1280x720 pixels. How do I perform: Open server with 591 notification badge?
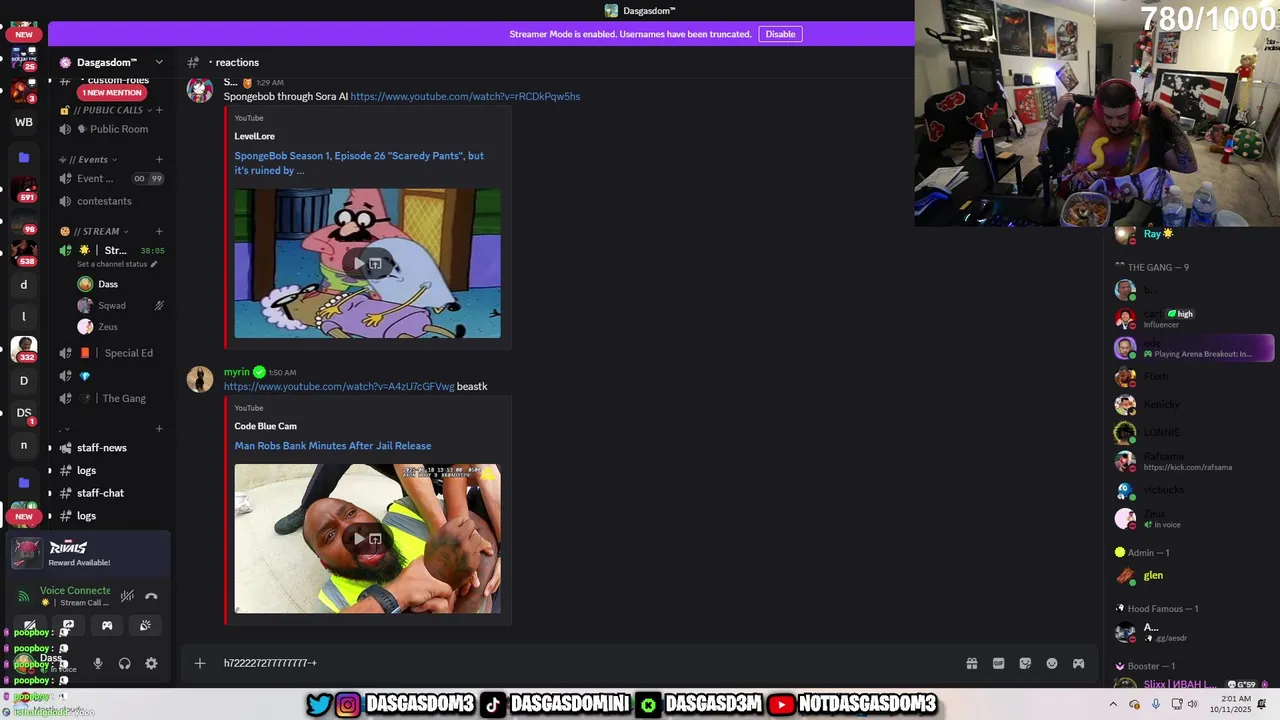(24, 189)
